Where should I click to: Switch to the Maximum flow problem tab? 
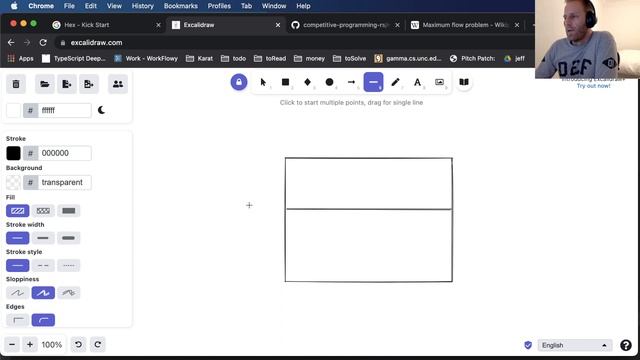pyautogui.click(x=465, y=25)
